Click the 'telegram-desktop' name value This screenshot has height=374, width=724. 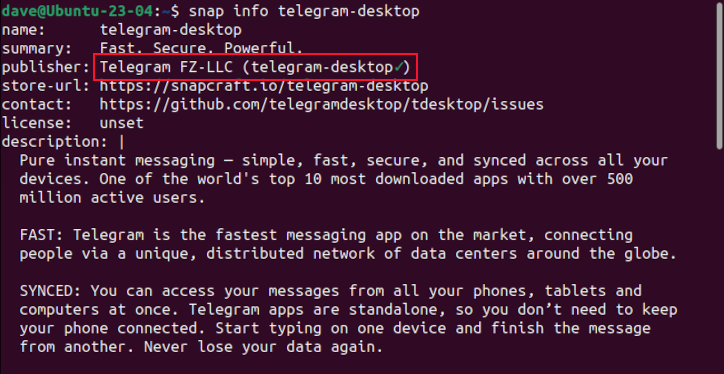click(171, 30)
